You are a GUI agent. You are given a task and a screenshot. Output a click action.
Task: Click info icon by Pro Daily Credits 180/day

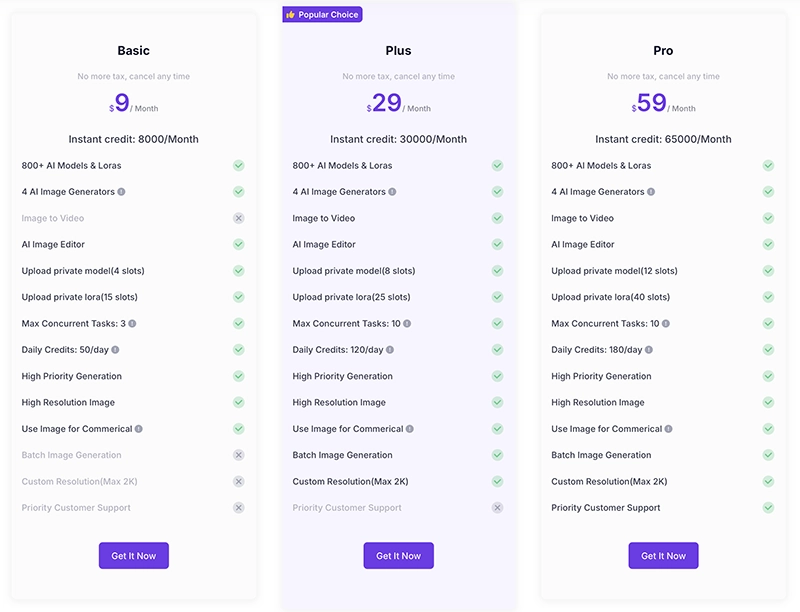(x=649, y=350)
